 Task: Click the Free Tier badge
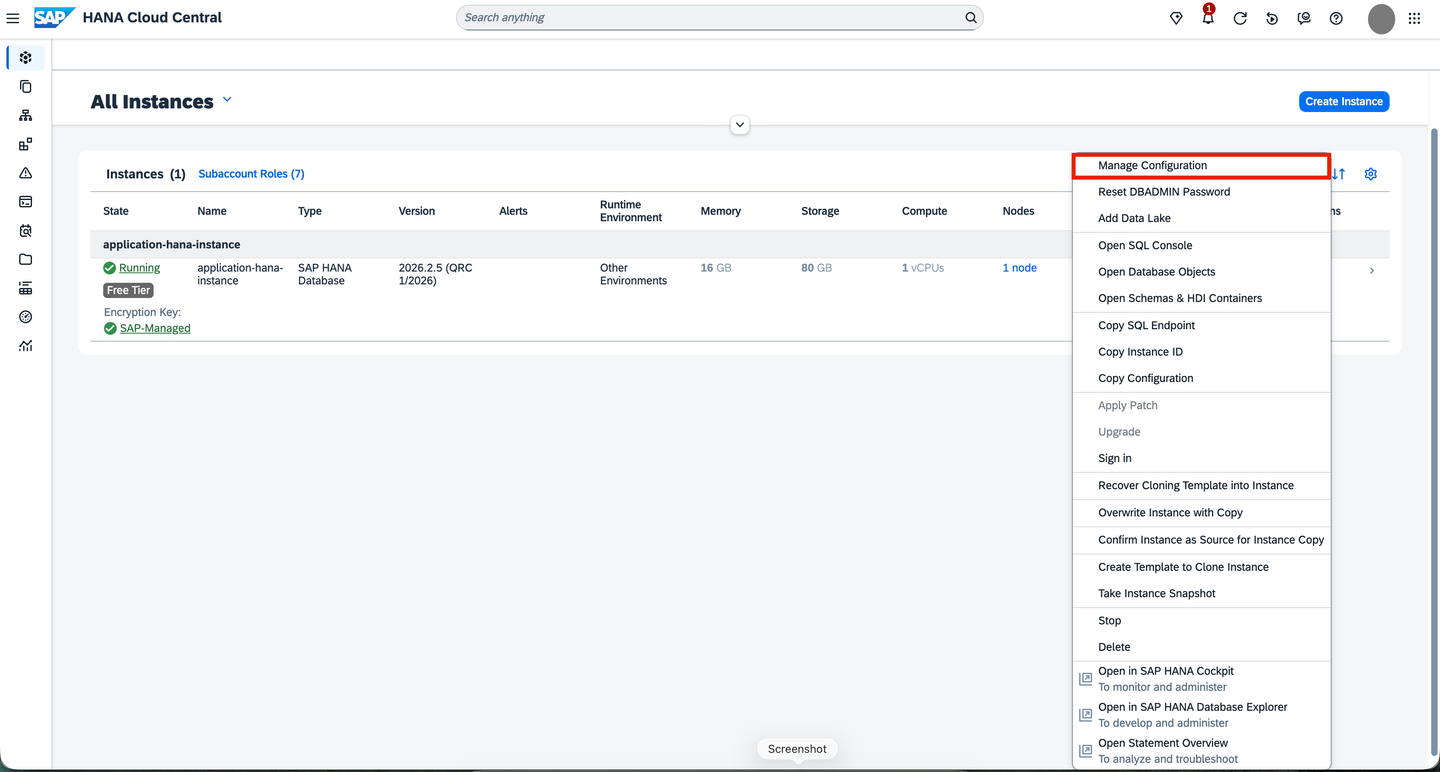tap(129, 290)
